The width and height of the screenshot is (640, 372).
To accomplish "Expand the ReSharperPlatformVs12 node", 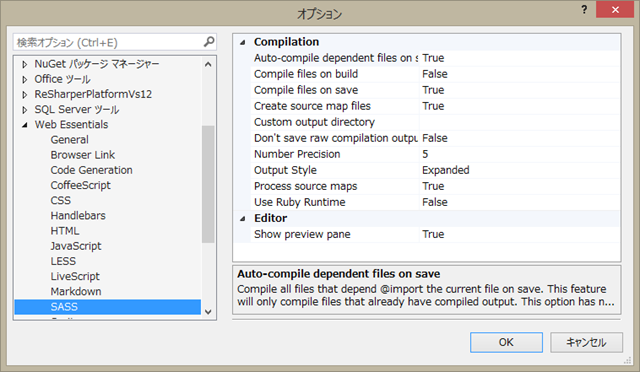I will (x=25, y=94).
